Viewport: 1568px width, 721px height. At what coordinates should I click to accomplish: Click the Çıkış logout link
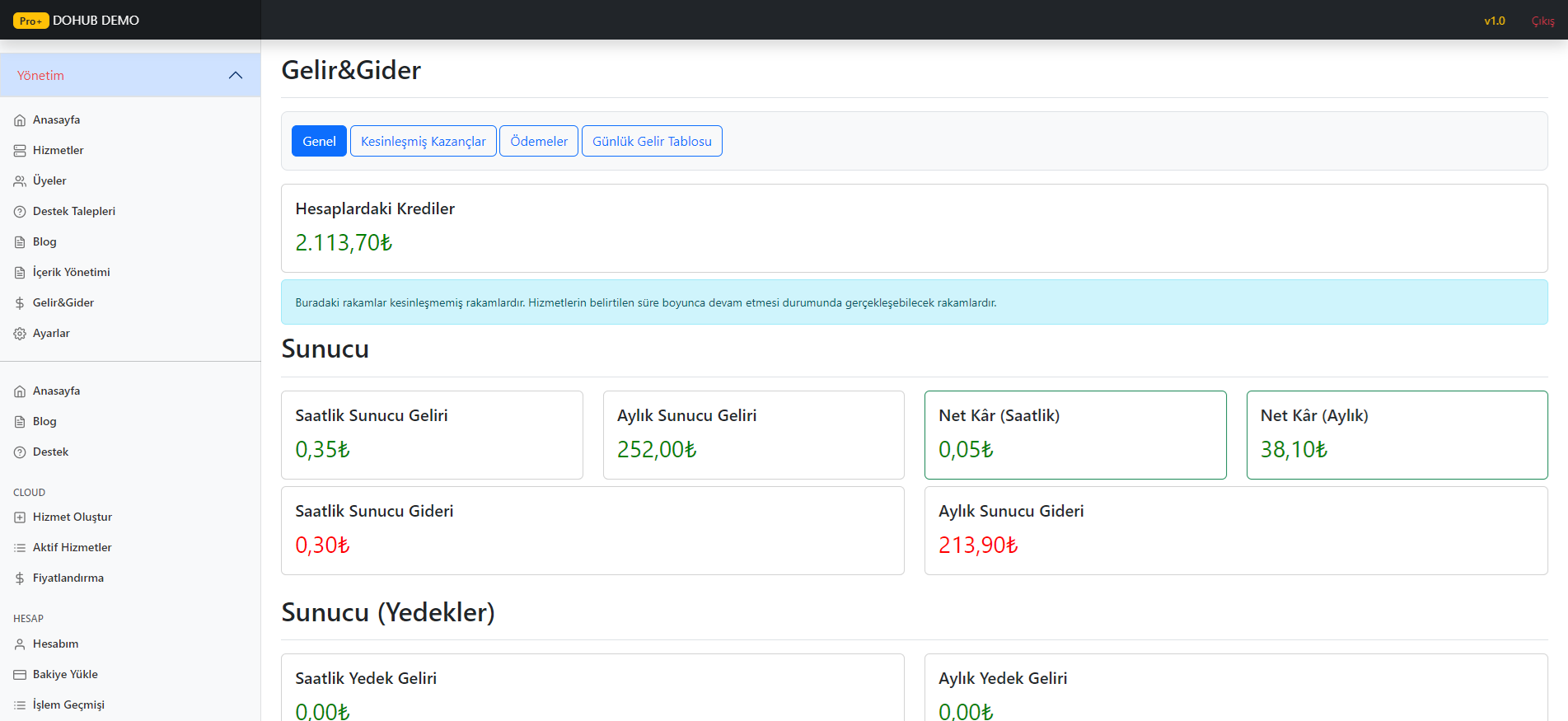pyautogui.click(x=1542, y=21)
